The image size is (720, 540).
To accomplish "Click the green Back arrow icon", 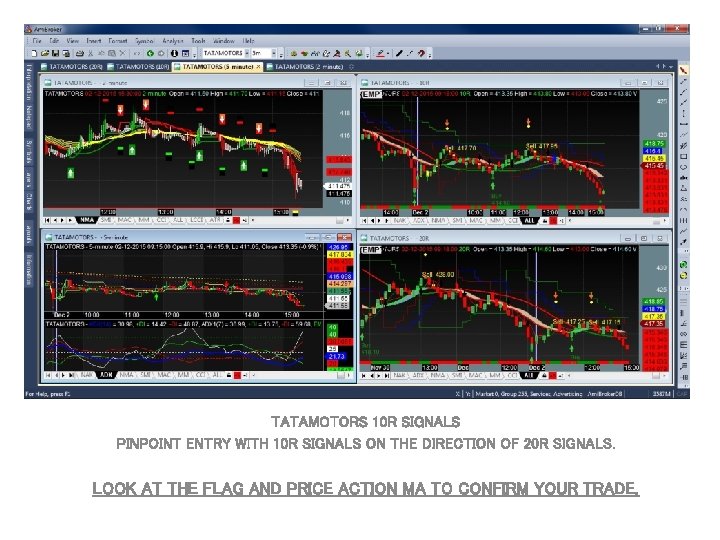I will (151, 53).
